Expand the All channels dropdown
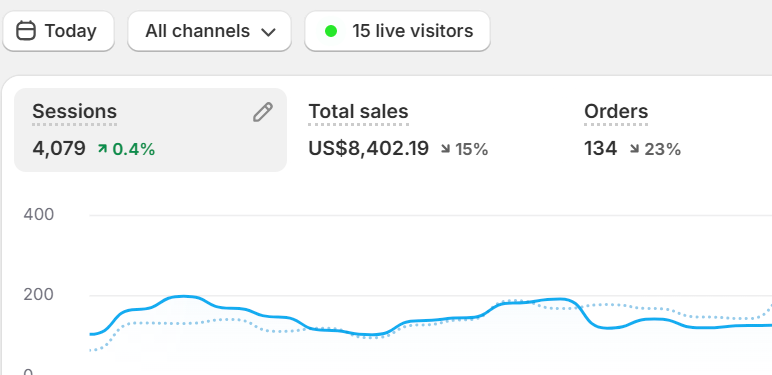772x375 pixels. pyautogui.click(x=210, y=31)
